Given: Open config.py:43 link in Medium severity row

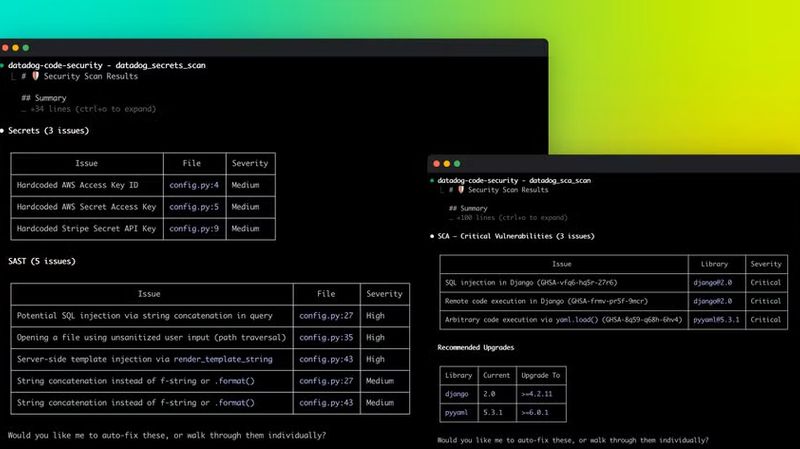Looking at the screenshot, I should tap(326, 403).
